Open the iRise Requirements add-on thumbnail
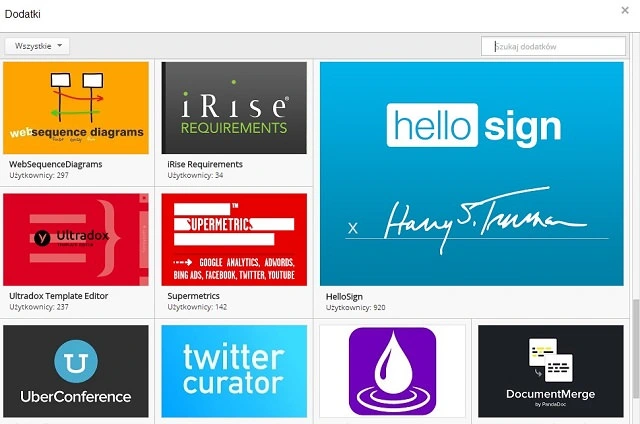The height and width of the screenshot is (424, 640). (x=234, y=108)
